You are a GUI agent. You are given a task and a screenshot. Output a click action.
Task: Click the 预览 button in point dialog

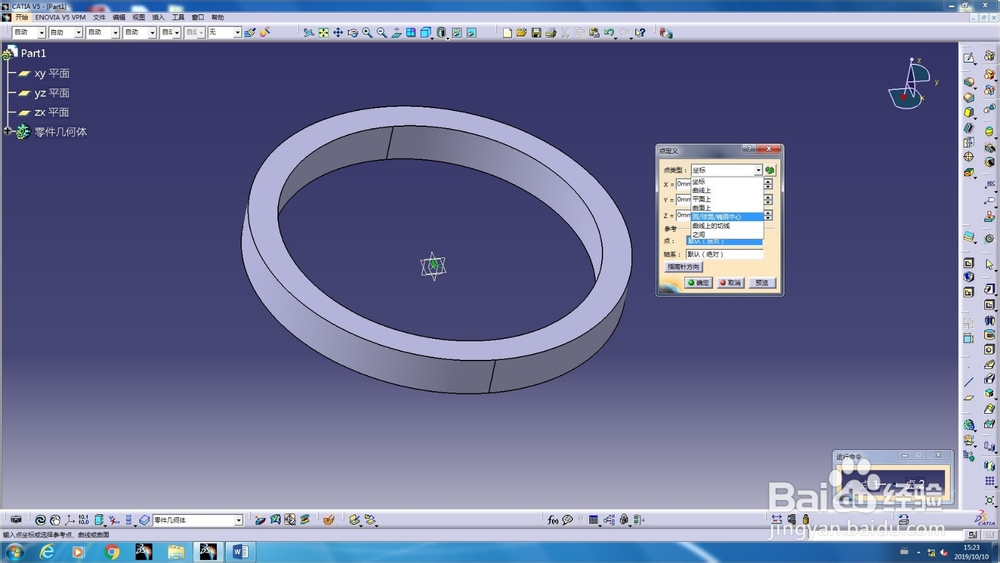coord(761,282)
